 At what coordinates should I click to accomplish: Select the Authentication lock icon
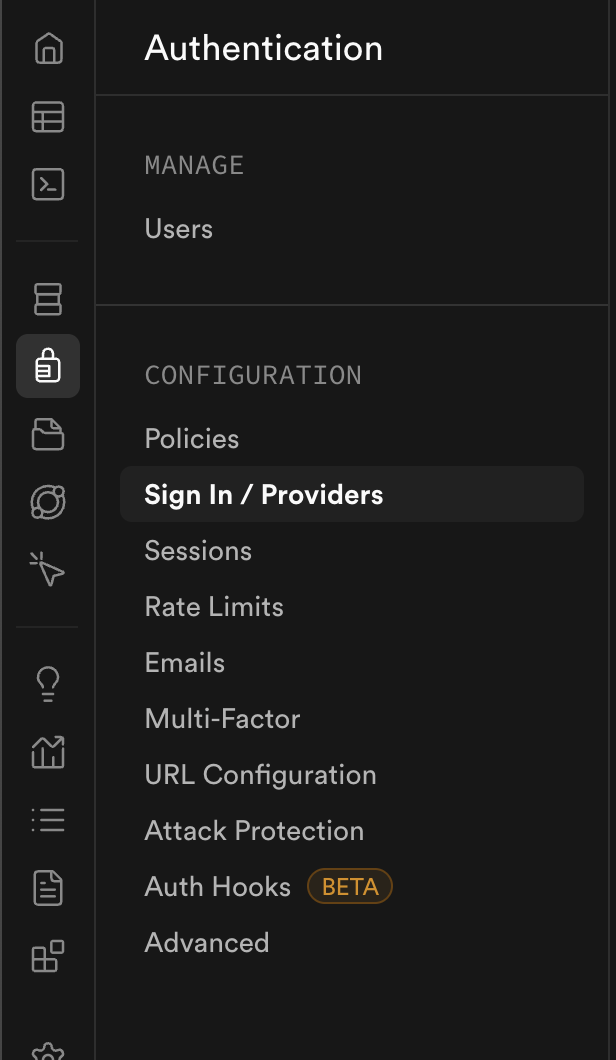tap(48, 366)
